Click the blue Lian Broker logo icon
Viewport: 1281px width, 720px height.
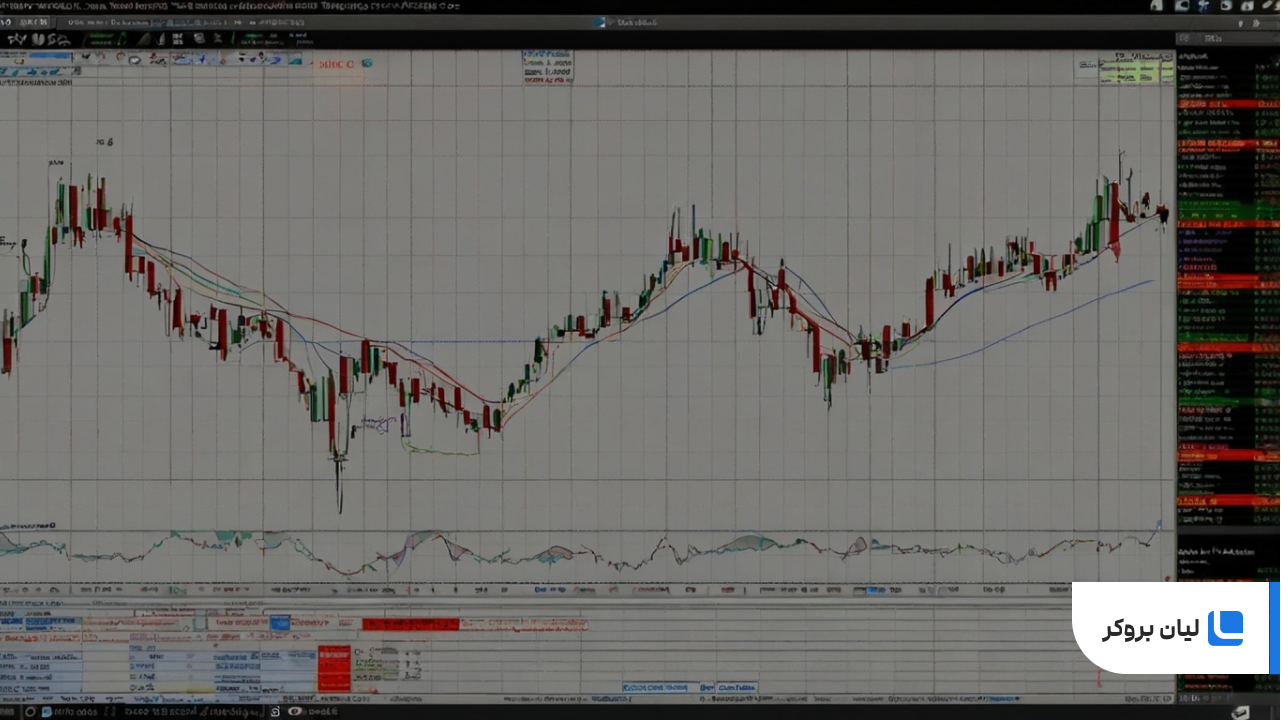click(1225, 629)
